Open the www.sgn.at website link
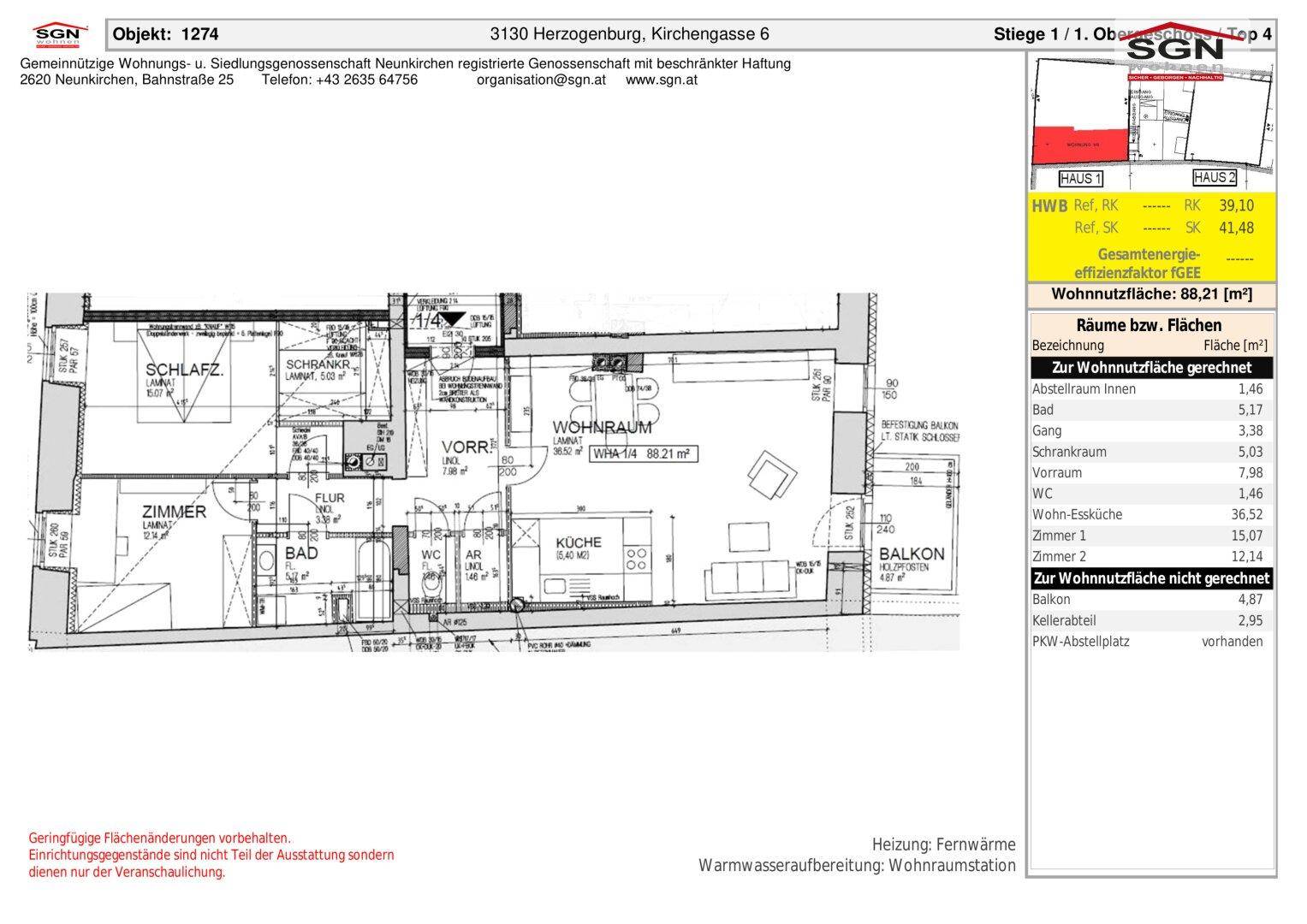This screenshot has height=924, width=1307. pos(661,80)
